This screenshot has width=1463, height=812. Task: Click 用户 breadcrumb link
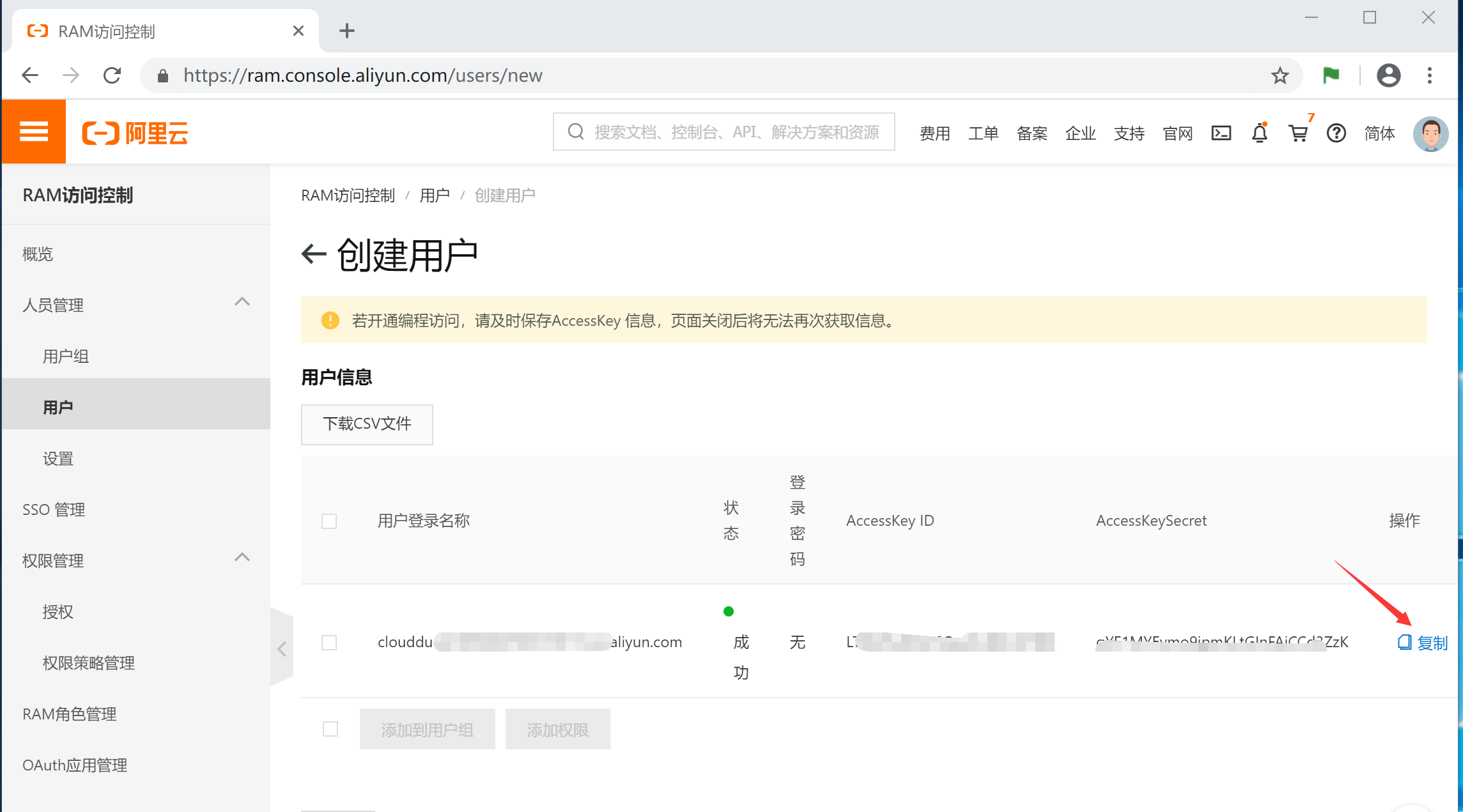click(x=435, y=195)
